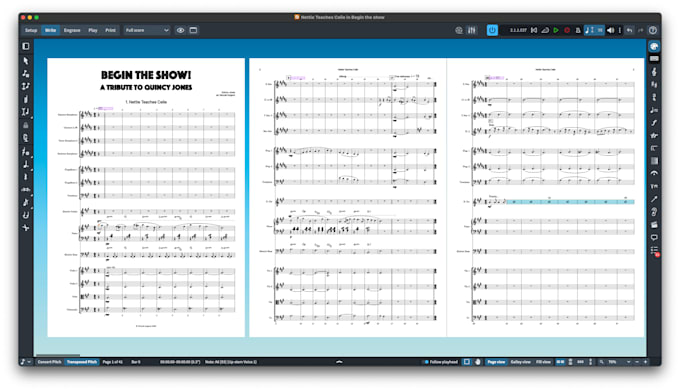Screen dimensions: 680x391
Task: Open the bottom list icon with red badge
Action: tap(655, 251)
